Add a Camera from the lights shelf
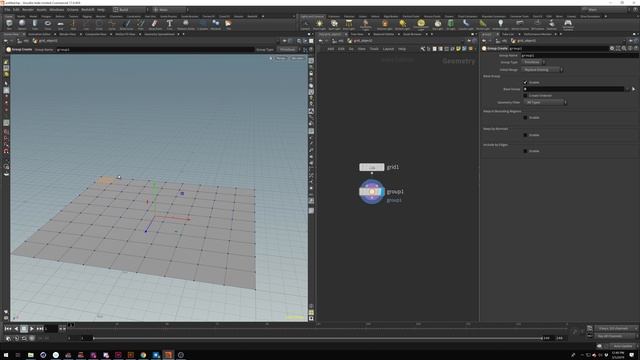Screen dimensions: 640x360 tap(305, 24)
